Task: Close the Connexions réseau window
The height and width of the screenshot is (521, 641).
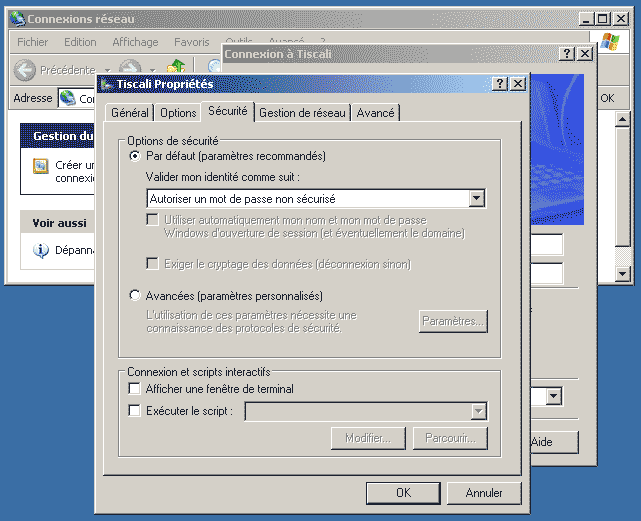Action: tap(621, 19)
